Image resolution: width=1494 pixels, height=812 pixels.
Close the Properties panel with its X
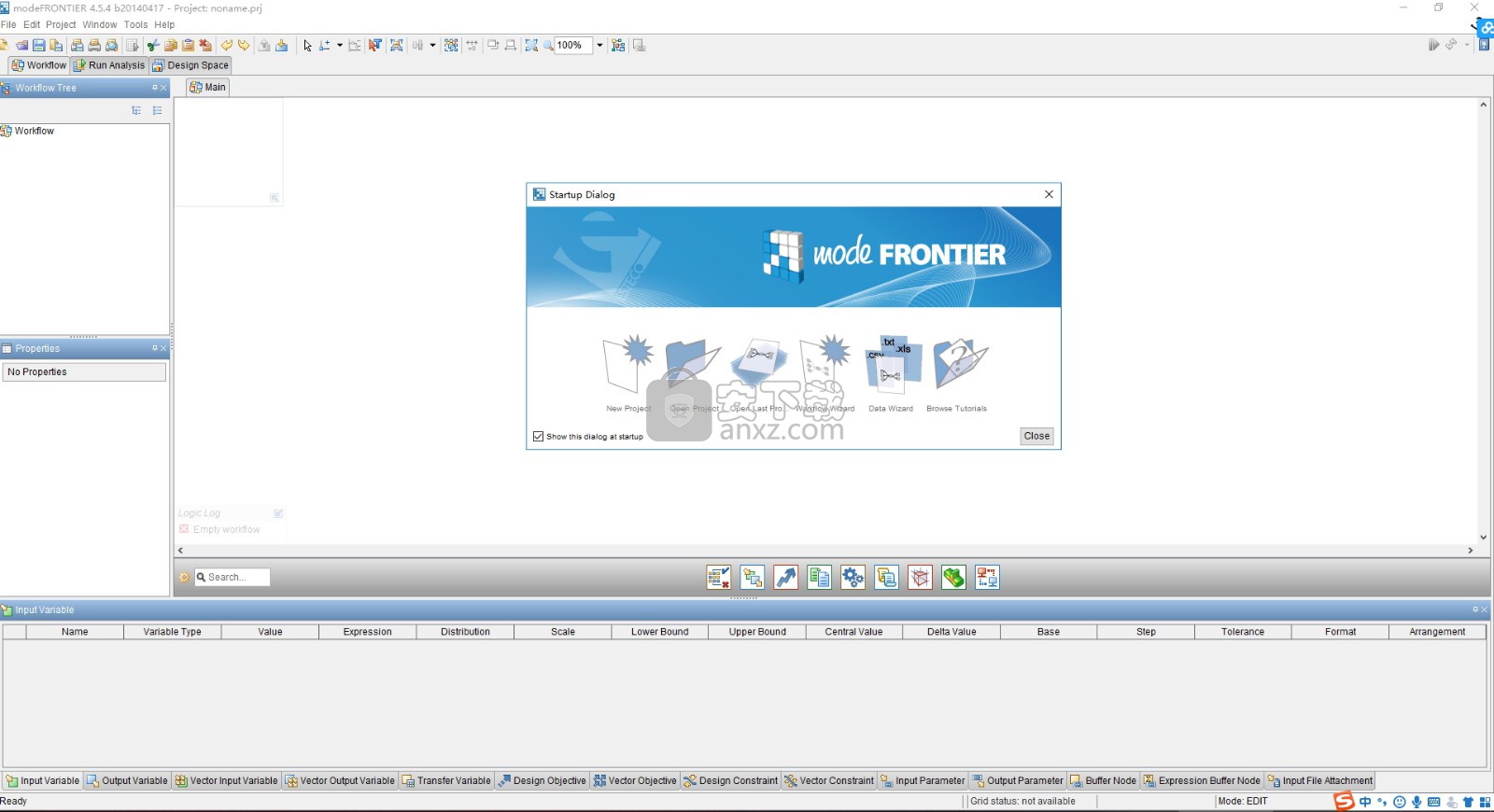point(163,348)
